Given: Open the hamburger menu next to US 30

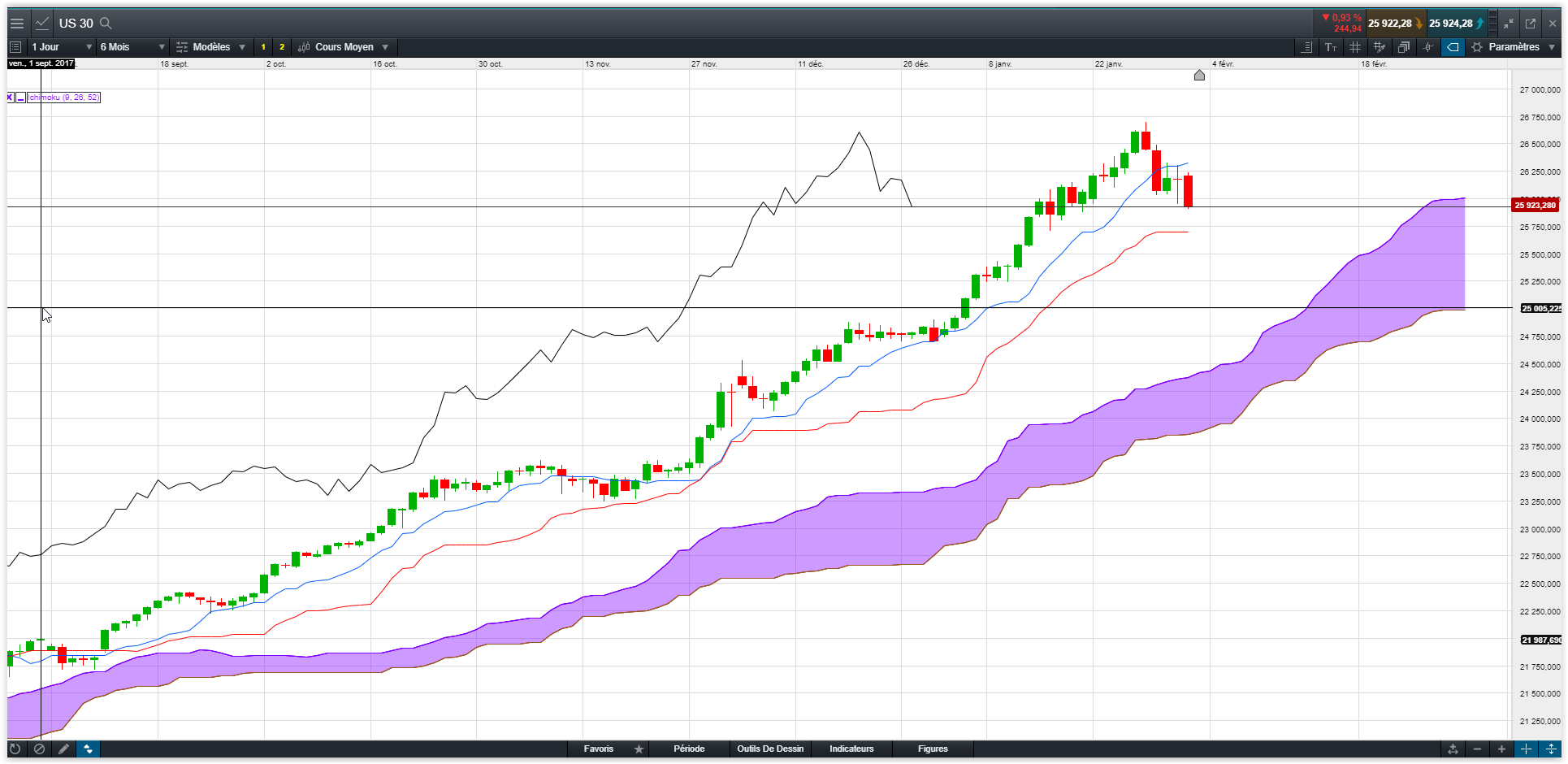Looking at the screenshot, I should [x=16, y=24].
